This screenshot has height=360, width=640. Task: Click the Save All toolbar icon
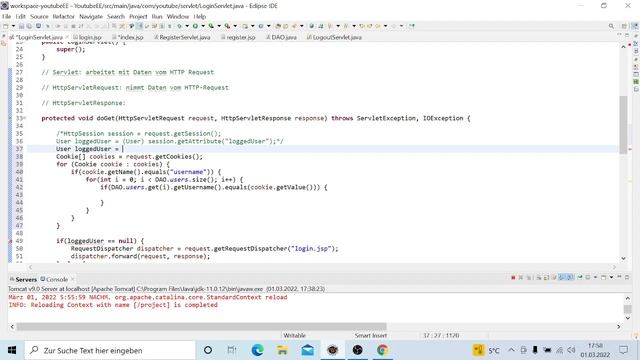point(29,26)
